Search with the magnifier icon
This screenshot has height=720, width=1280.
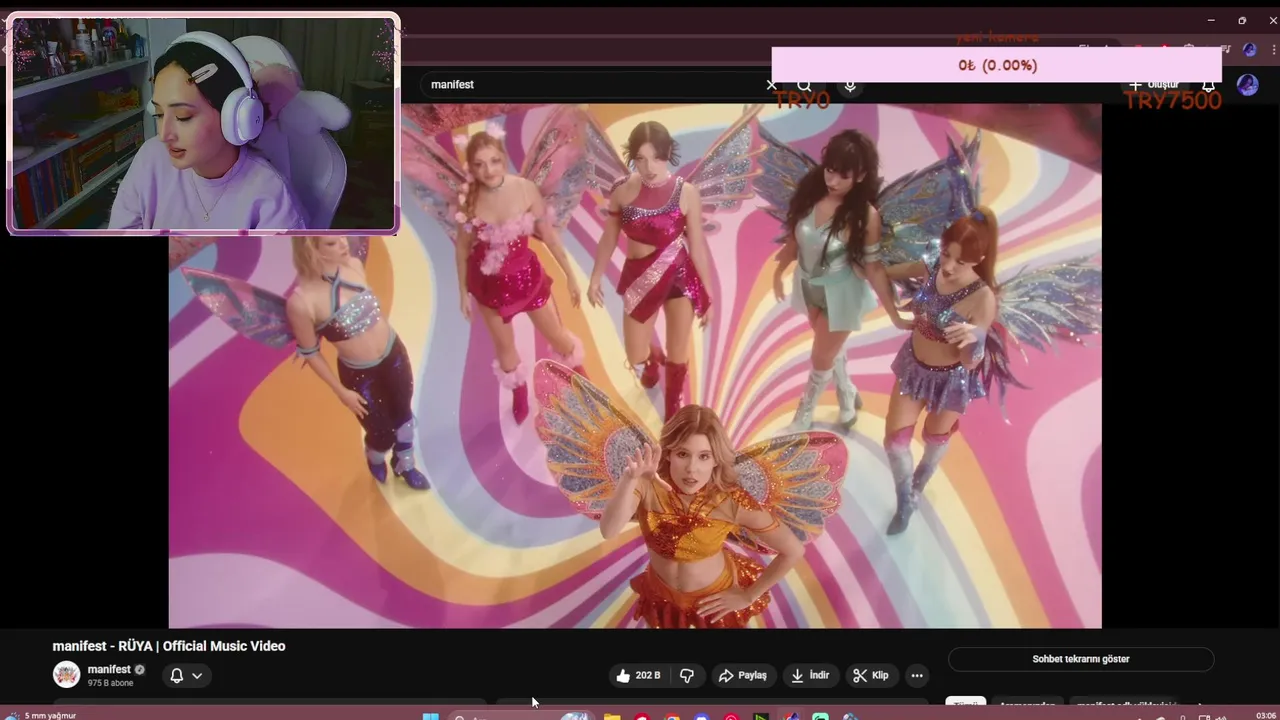[804, 85]
